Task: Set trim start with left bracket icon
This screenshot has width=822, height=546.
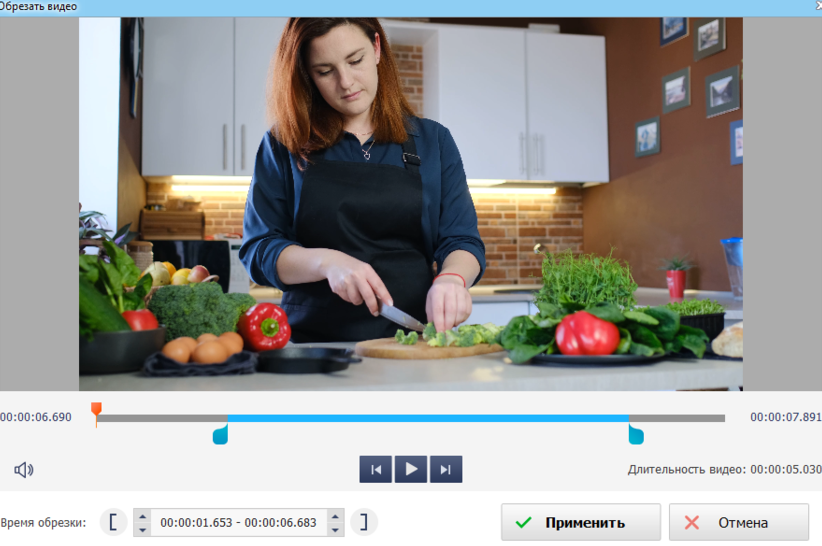Action: point(114,522)
